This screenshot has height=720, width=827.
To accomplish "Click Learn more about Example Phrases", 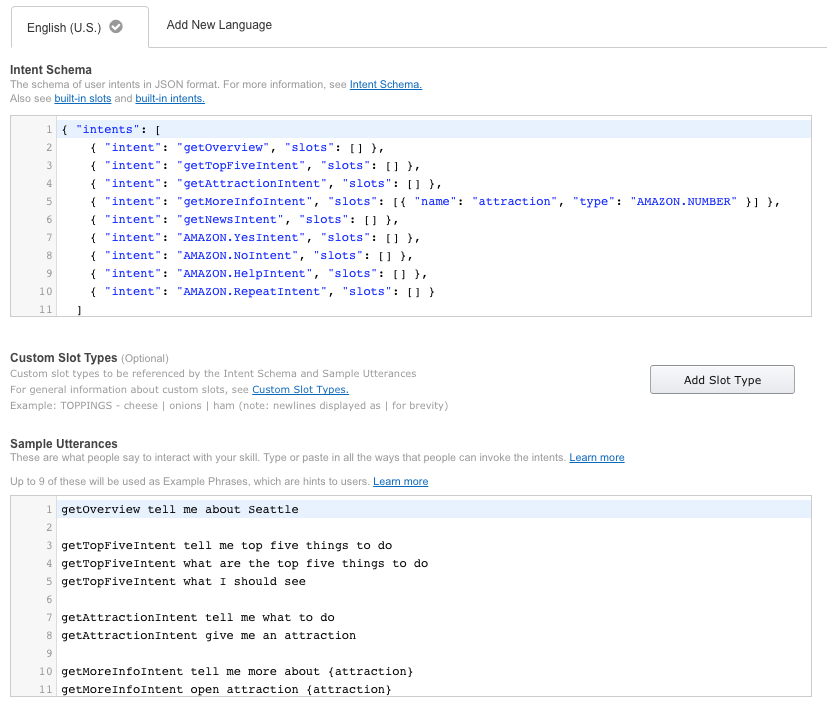I will tap(400, 482).
